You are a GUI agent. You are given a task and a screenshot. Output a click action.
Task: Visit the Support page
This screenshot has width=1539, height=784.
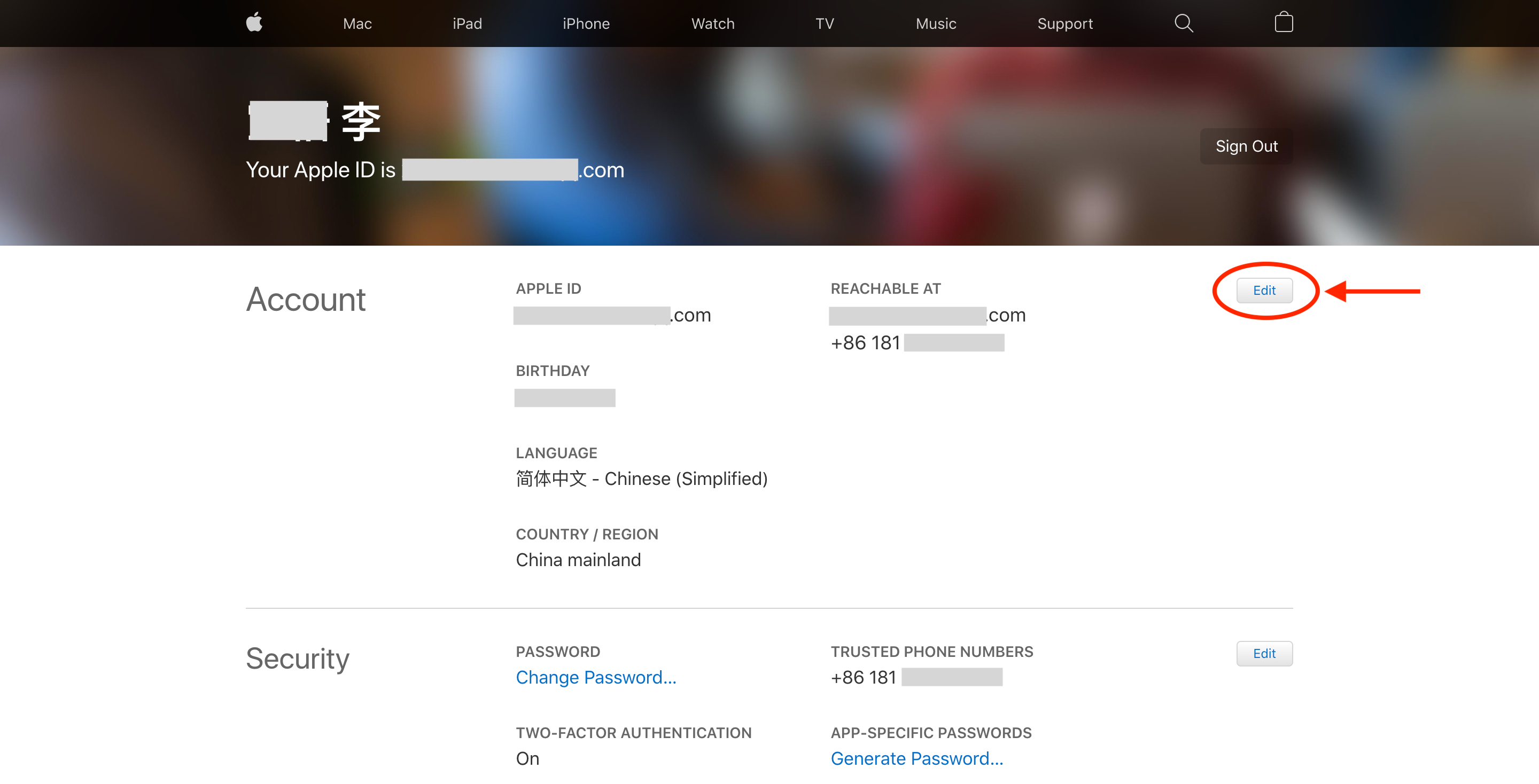1064,24
